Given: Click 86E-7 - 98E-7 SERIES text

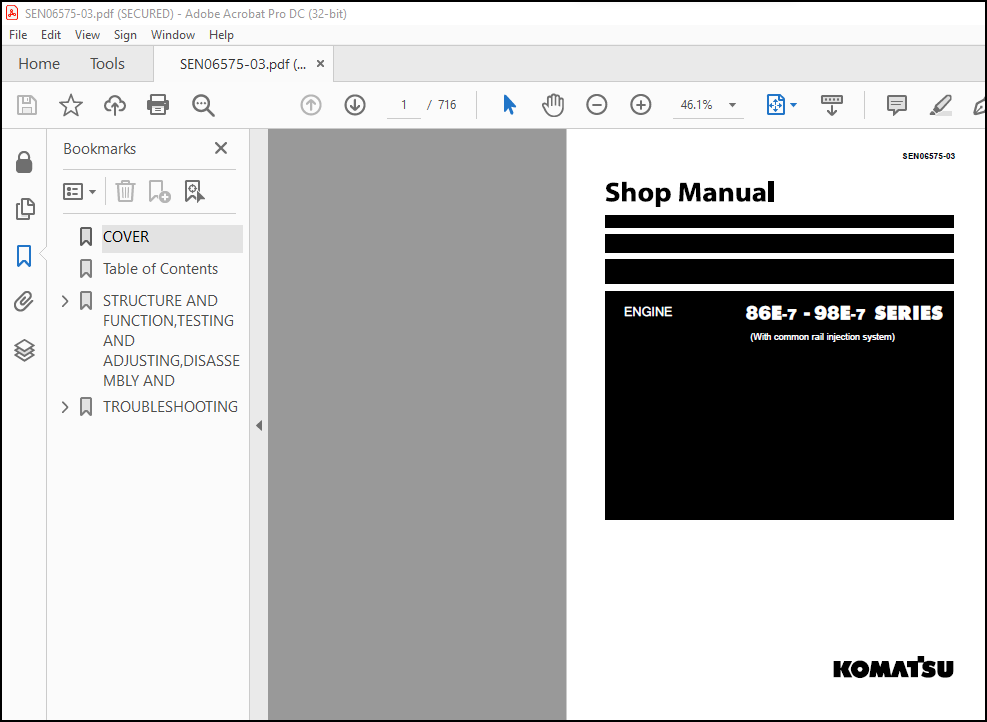Looking at the screenshot, I should pyautogui.click(x=844, y=313).
